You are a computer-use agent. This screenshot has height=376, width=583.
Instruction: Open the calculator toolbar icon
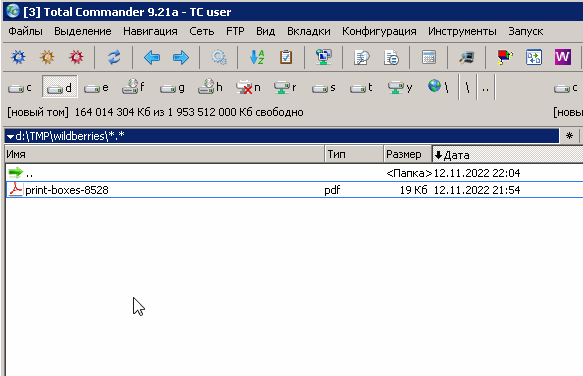pyautogui.click(x=429, y=57)
